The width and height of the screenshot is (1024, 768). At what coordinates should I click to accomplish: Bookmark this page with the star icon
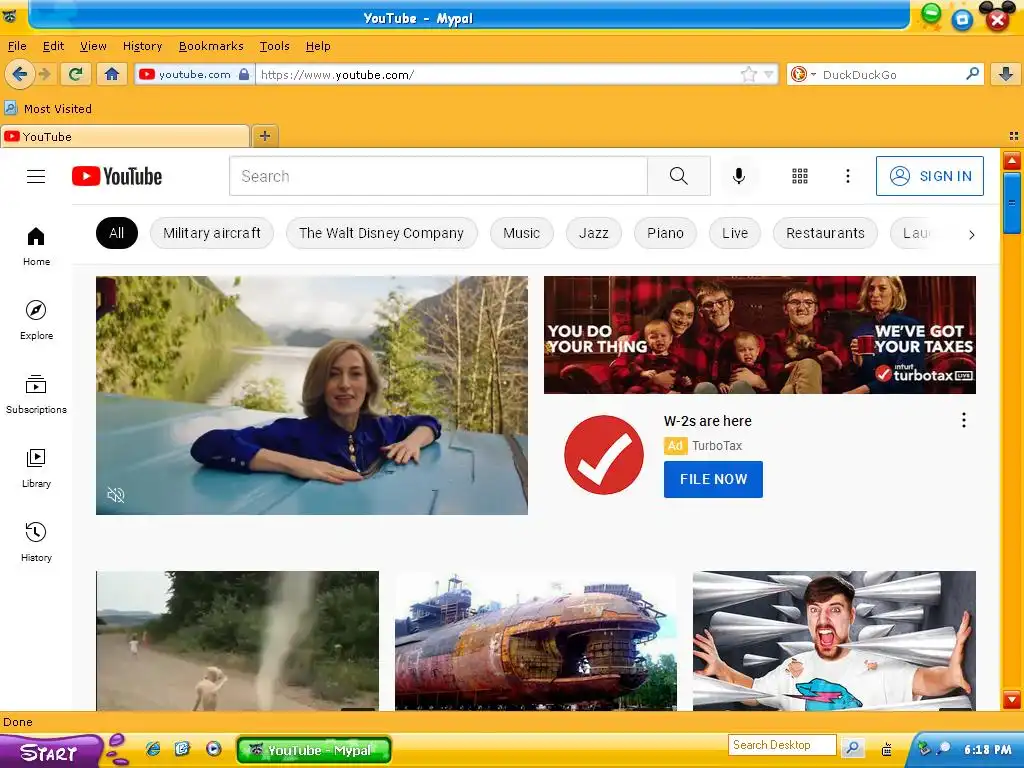click(748, 74)
